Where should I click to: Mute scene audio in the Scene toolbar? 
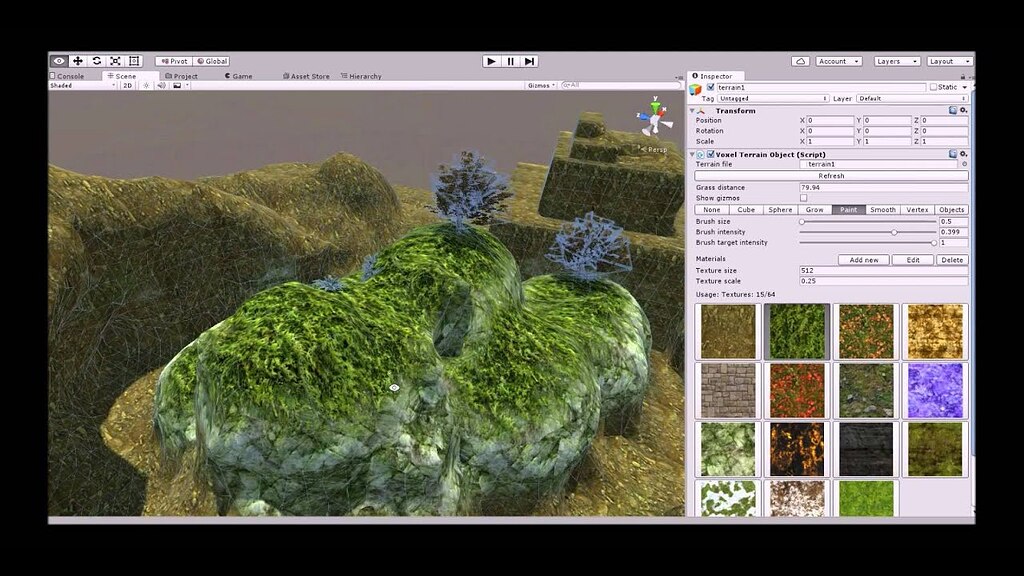pyautogui.click(x=163, y=85)
